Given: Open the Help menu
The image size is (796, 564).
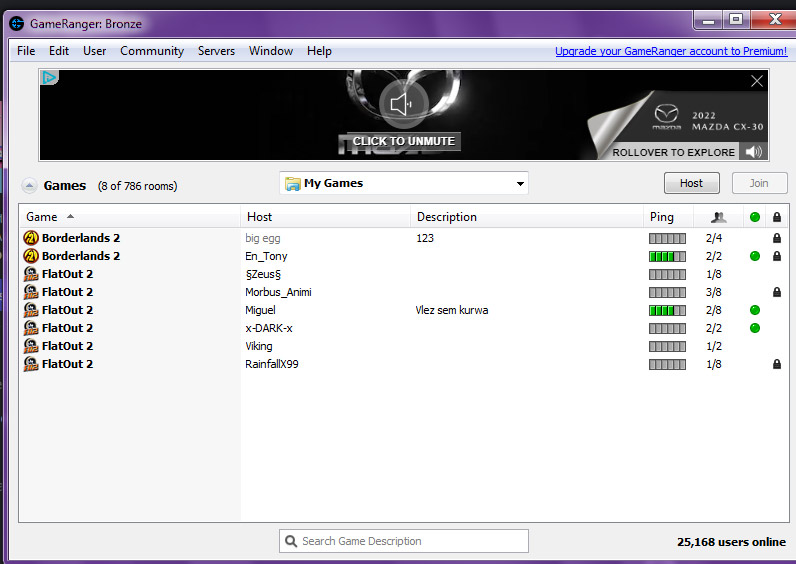Looking at the screenshot, I should pyautogui.click(x=319, y=51).
